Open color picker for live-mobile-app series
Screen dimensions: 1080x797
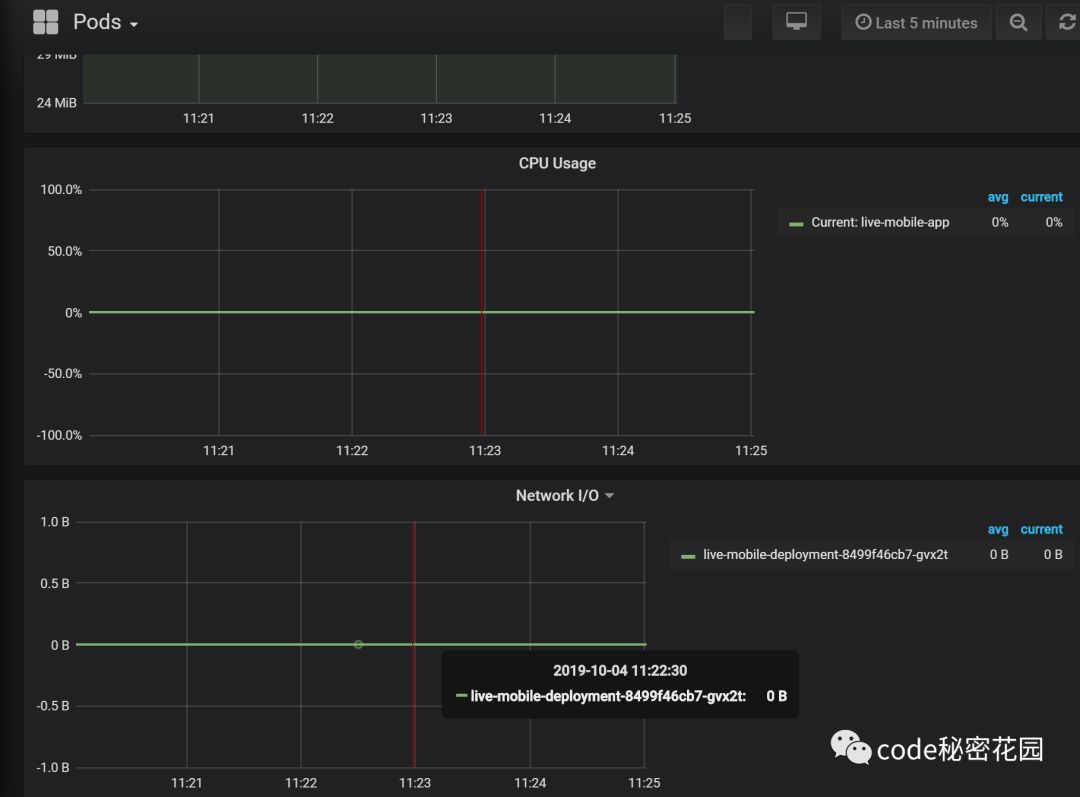click(x=796, y=224)
